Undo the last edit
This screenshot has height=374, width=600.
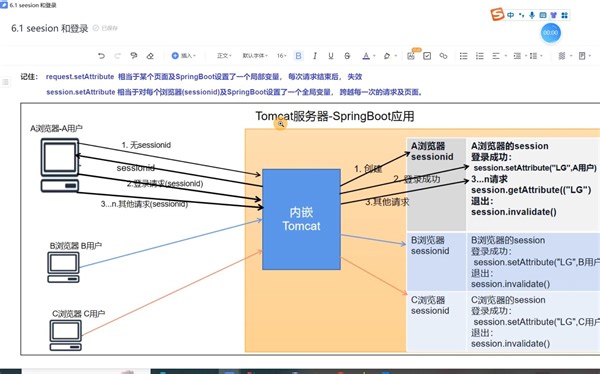(x=101, y=56)
